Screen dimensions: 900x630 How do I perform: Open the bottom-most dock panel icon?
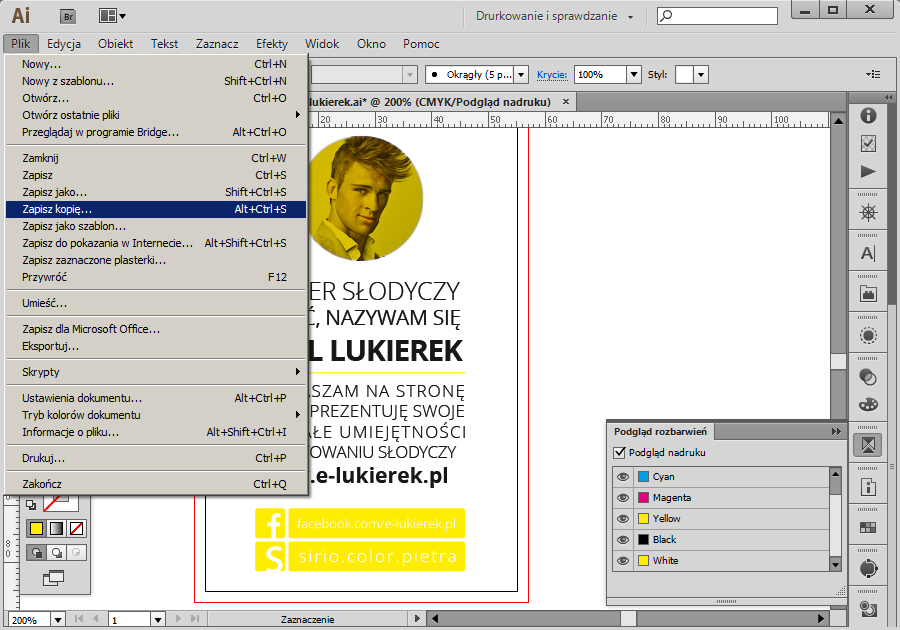868,609
